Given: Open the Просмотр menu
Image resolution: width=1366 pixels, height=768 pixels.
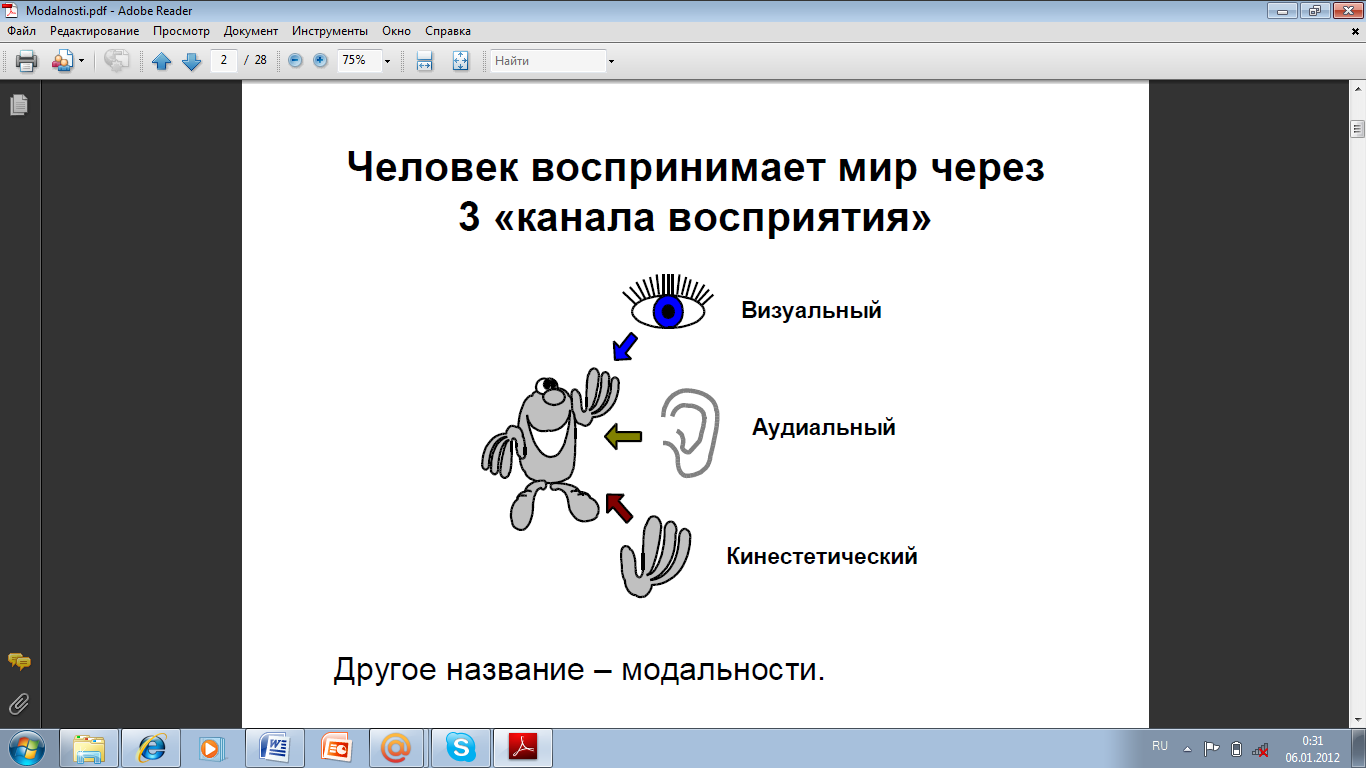Looking at the screenshot, I should 181,31.
